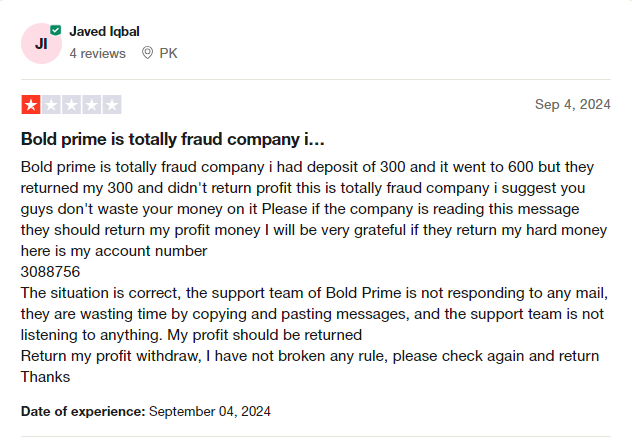632x442 pixels.
Task: Click the PK country label
Action: tap(168, 53)
